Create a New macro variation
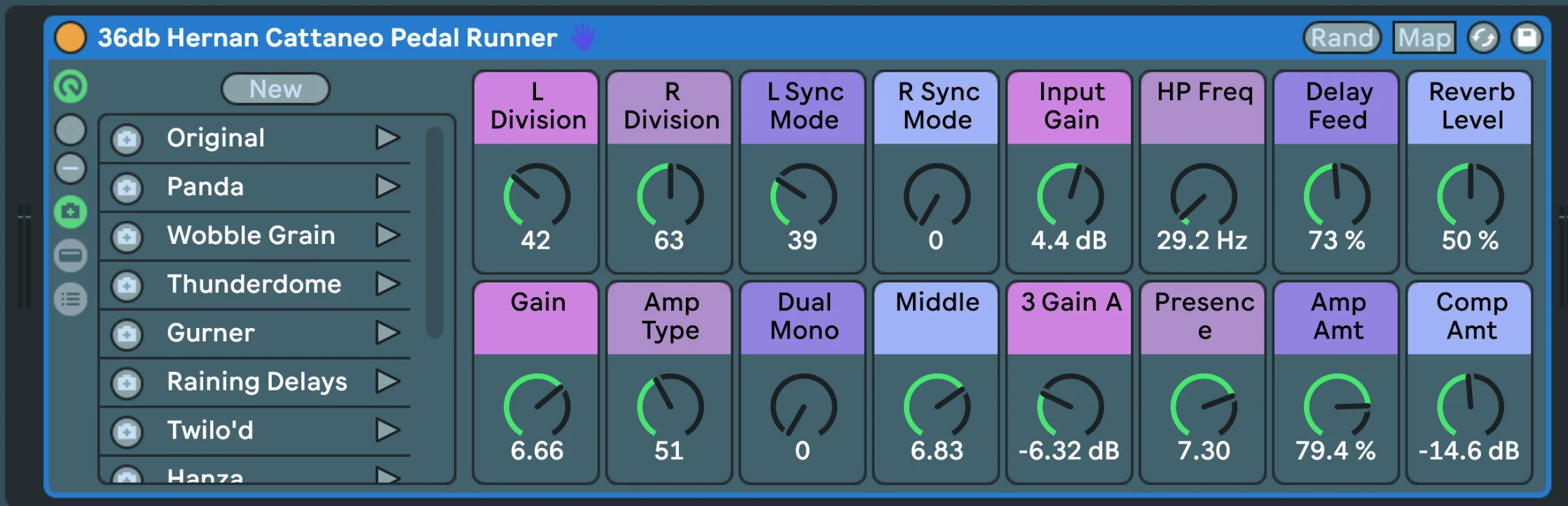The height and width of the screenshot is (506, 1568). tap(275, 89)
